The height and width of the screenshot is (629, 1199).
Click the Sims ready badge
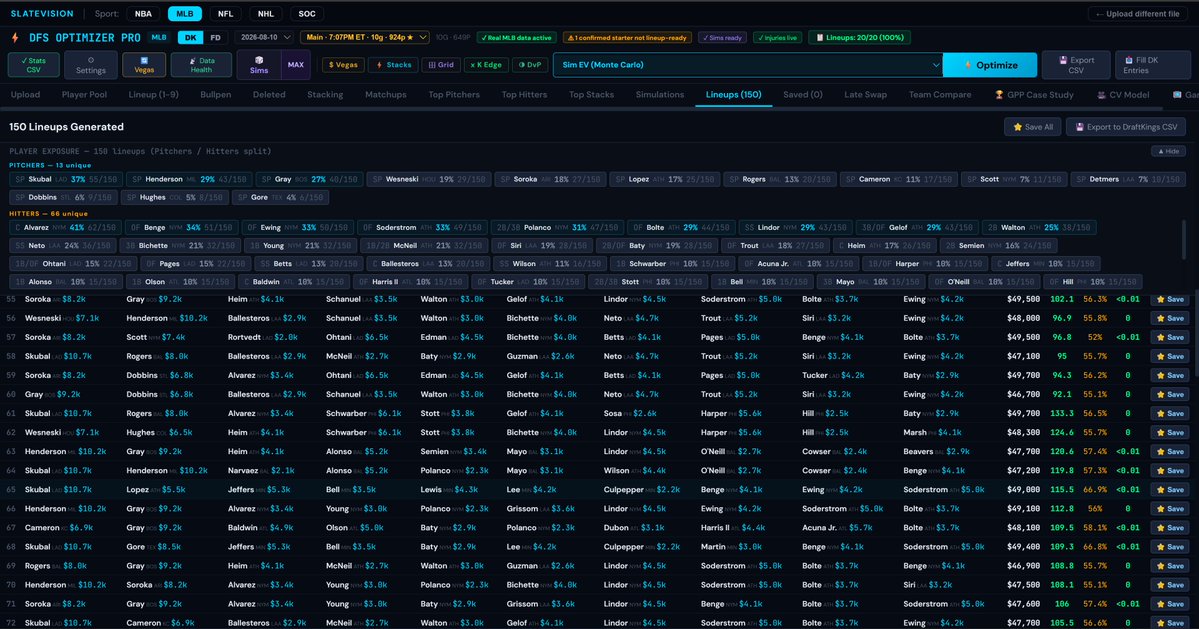[722, 37]
